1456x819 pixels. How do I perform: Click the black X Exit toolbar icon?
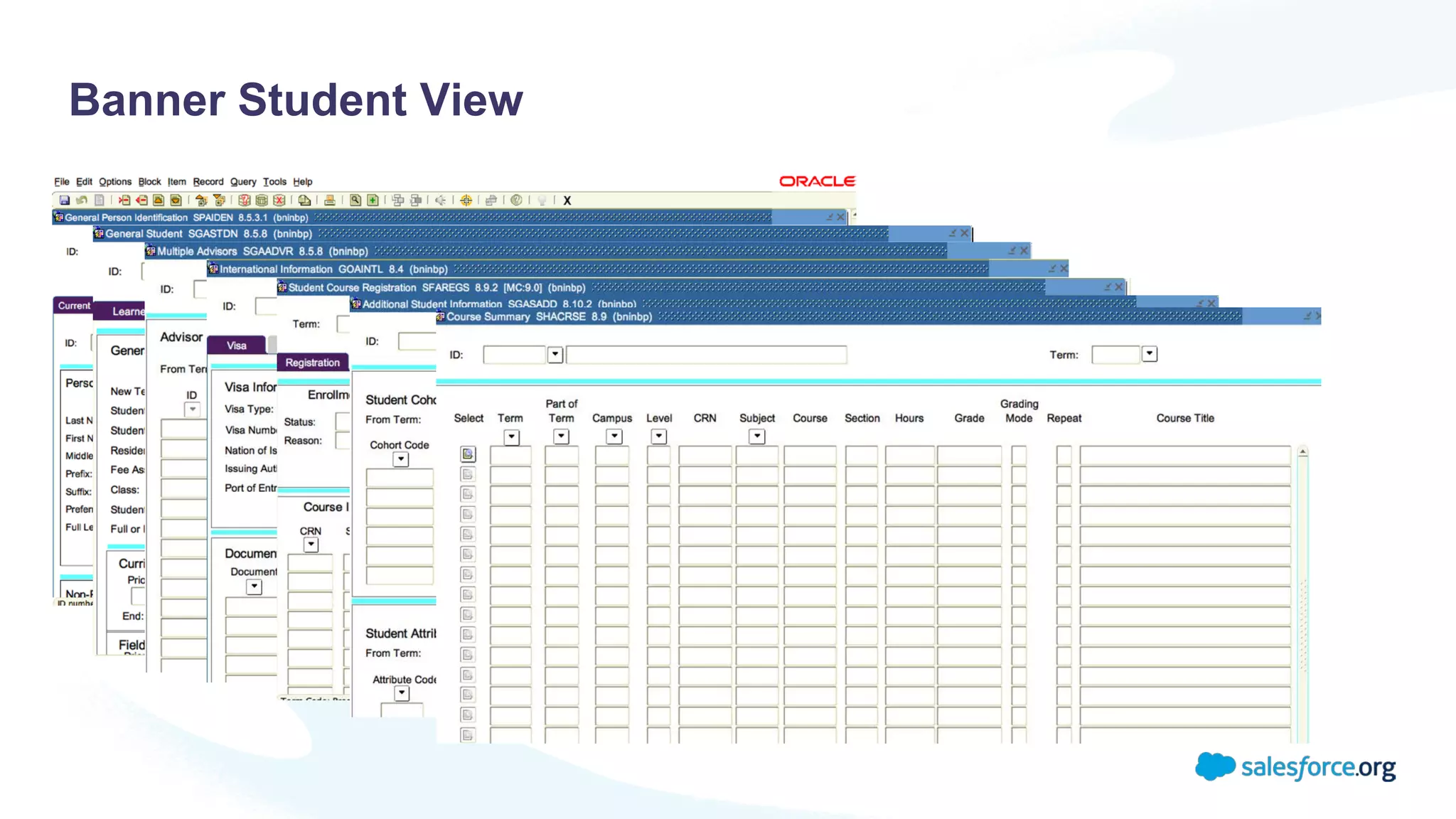coord(567,200)
